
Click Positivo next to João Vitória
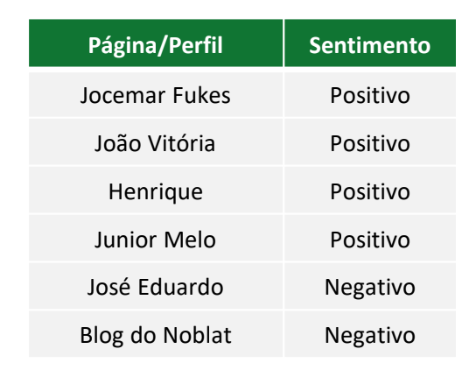pyautogui.click(x=370, y=144)
